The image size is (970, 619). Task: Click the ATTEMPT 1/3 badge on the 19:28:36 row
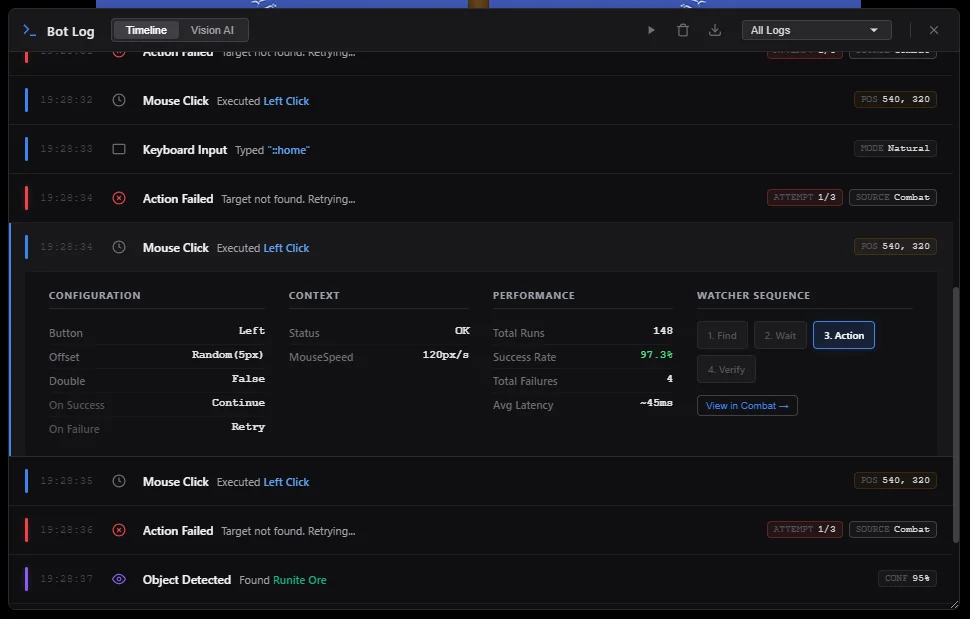coord(804,529)
